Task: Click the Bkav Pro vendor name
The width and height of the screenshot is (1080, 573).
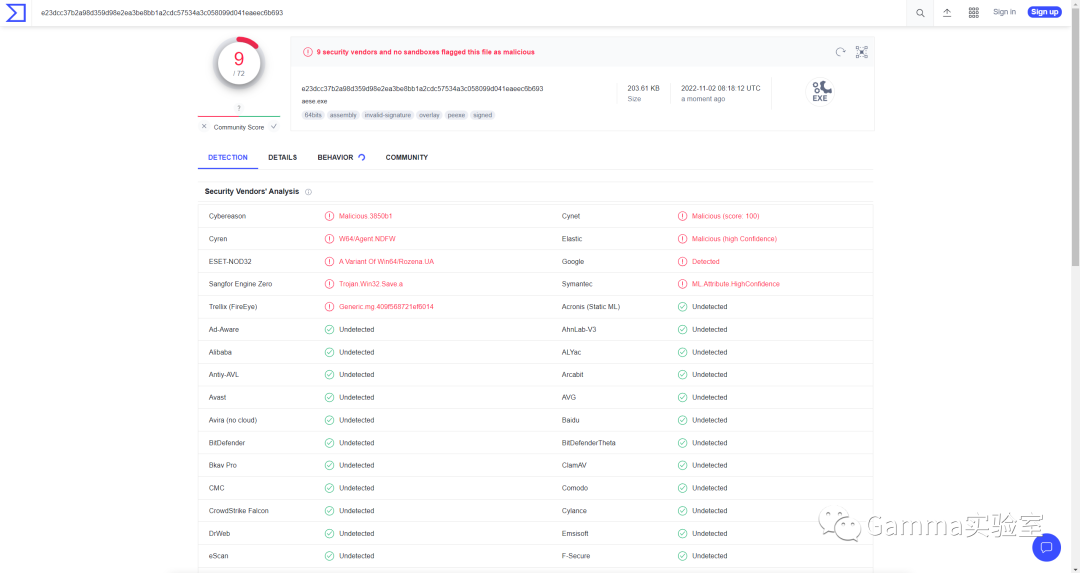Action: tap(222, 465)
